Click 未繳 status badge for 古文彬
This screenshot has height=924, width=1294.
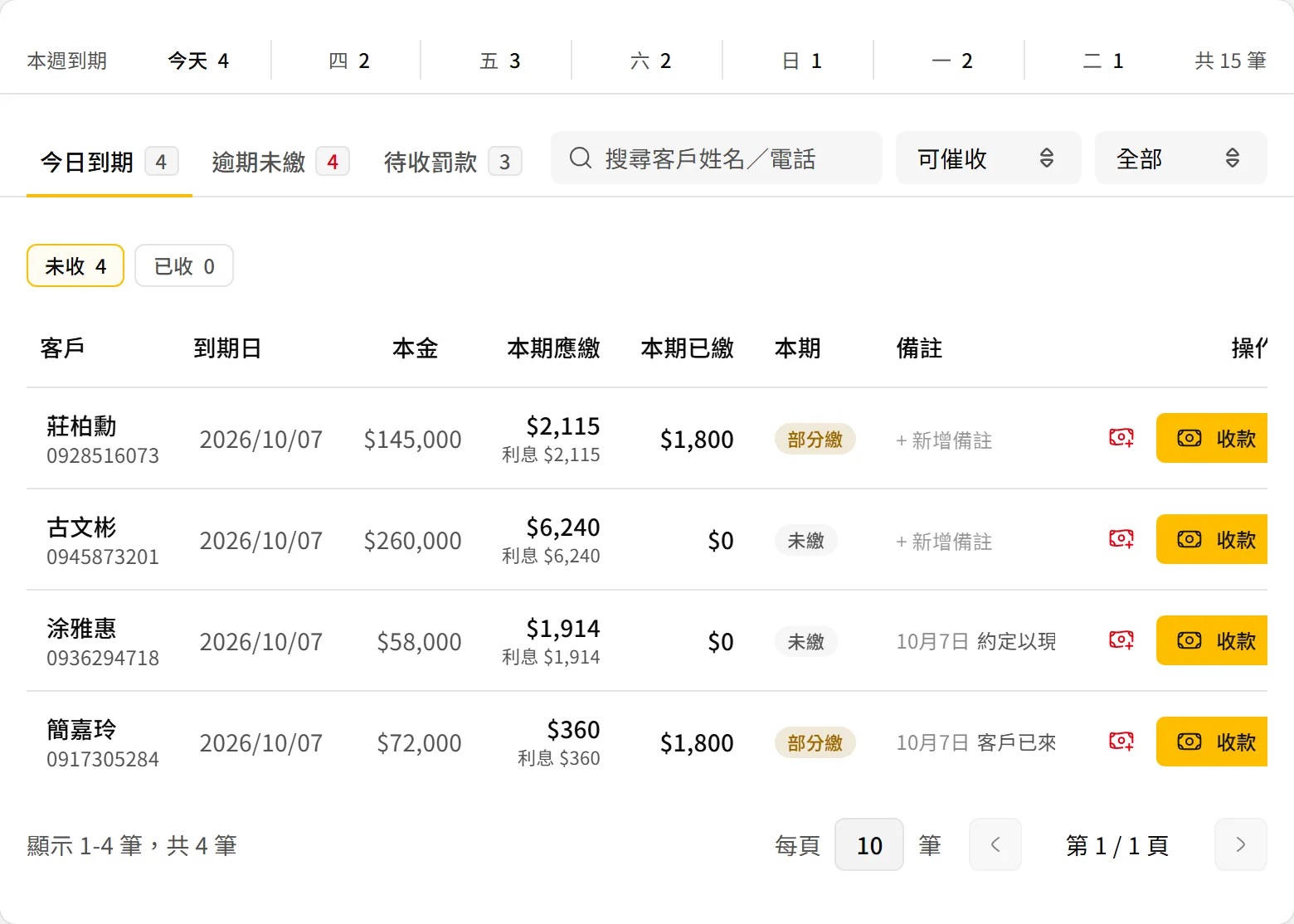click(806, 540)
